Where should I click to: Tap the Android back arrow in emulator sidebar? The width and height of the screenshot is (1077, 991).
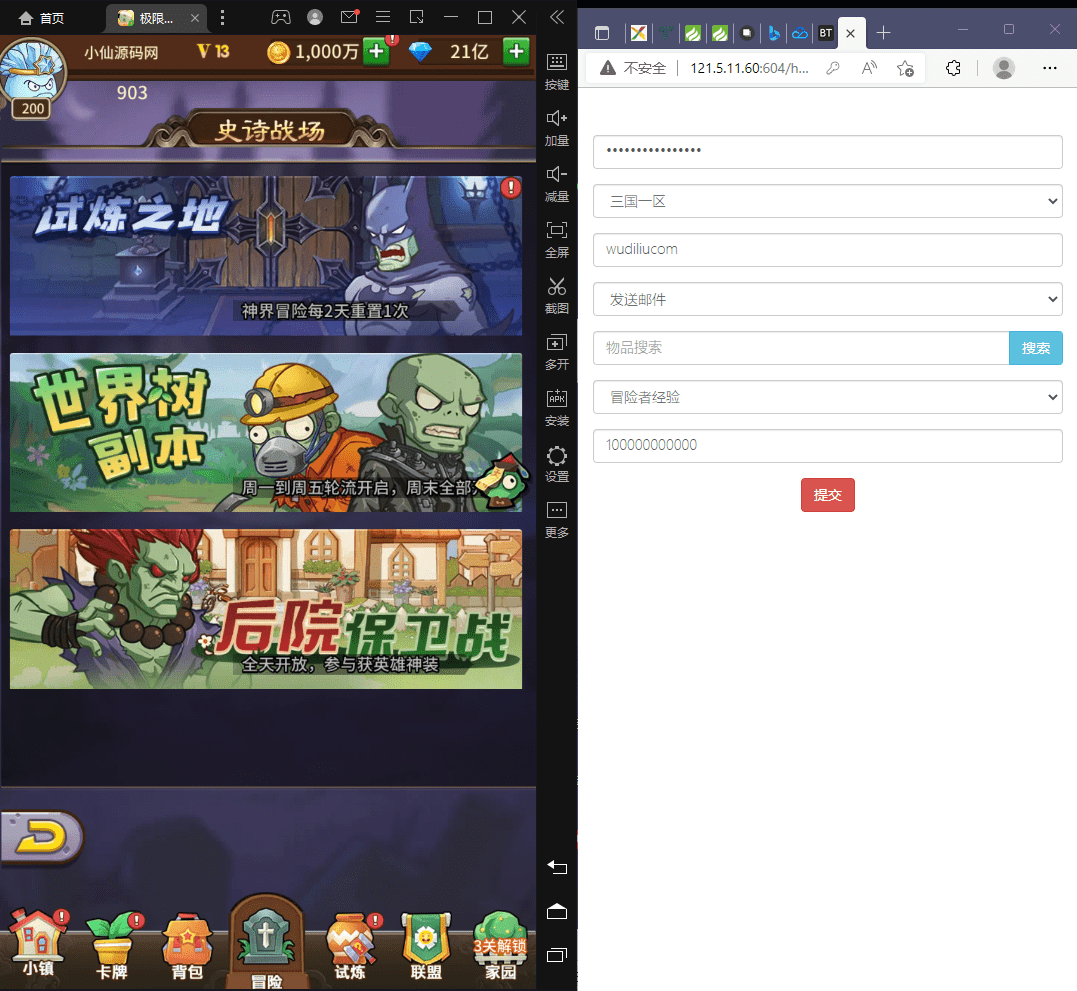pyautogui.click(x=556, y=867)
